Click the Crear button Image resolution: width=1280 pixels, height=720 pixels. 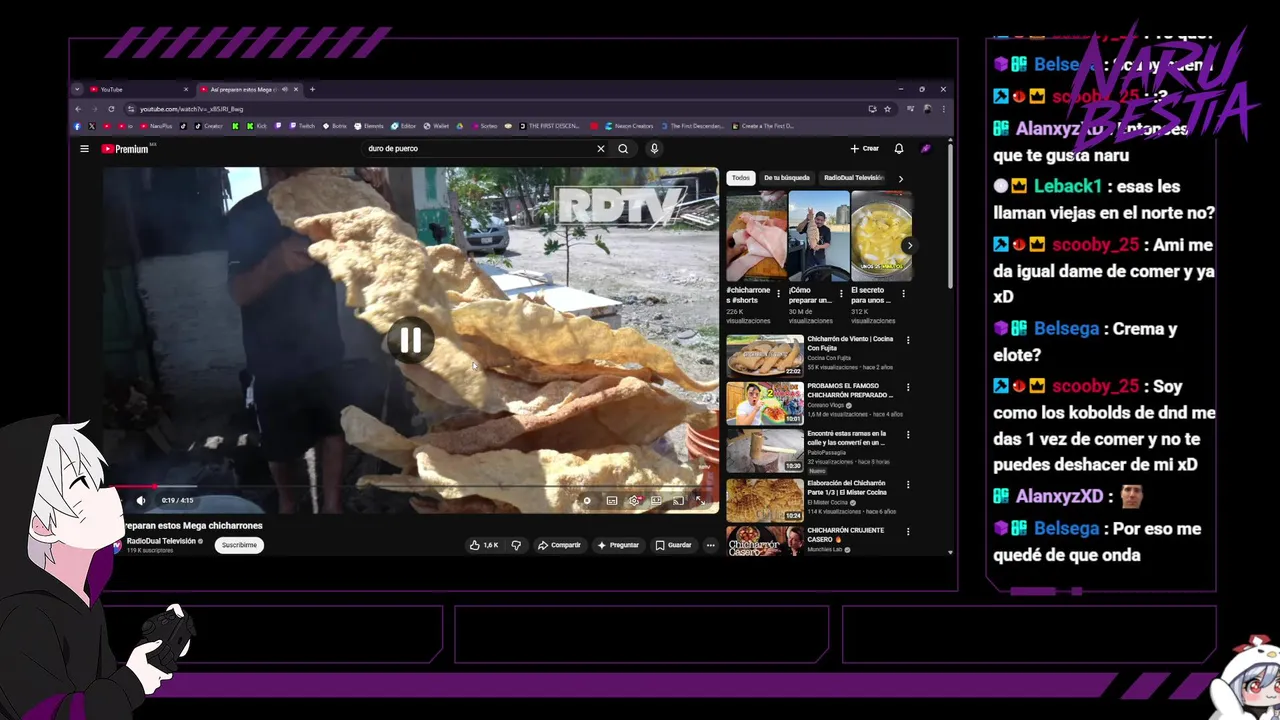coord(865,149)
